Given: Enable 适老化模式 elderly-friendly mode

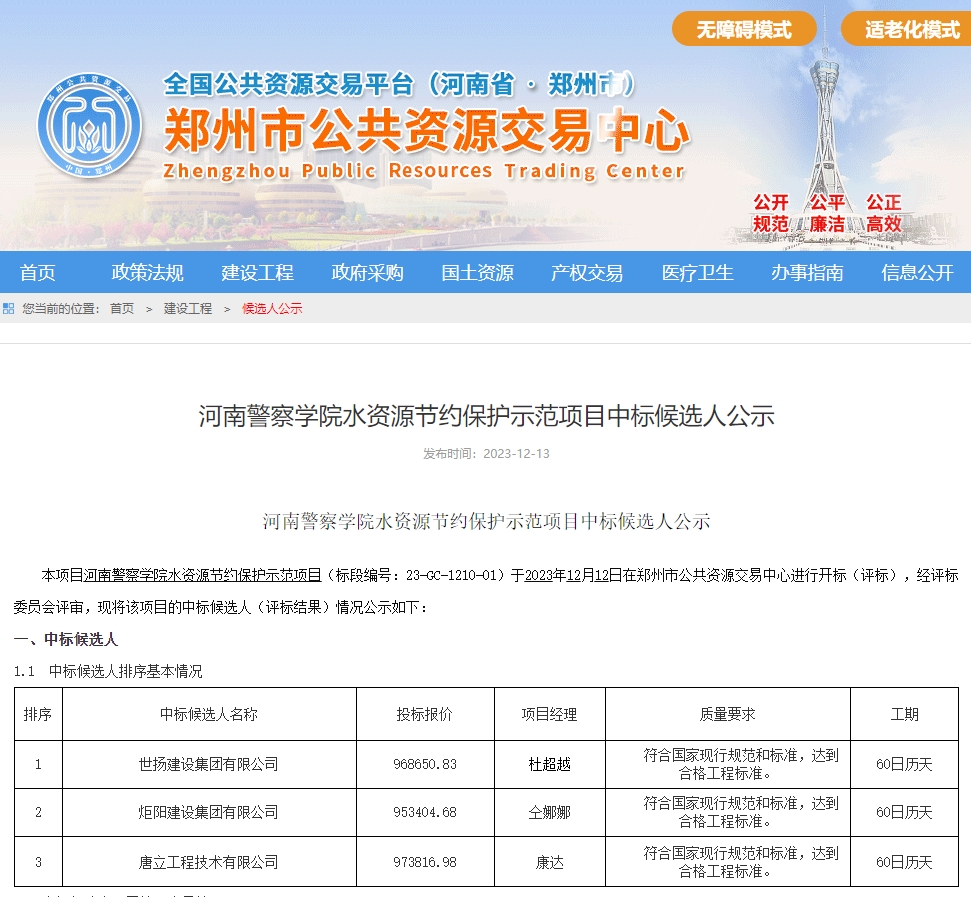Looking at the screenshot, I should tap(905, 29).
